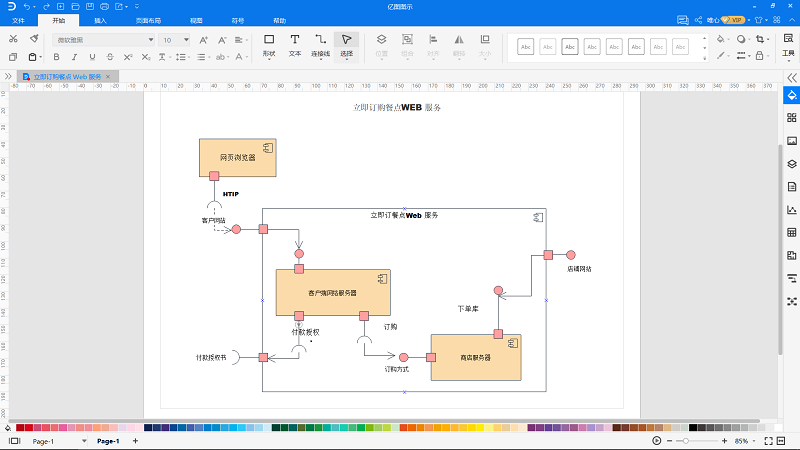Switch to the 视图 ribbon tab

(196, 20)
